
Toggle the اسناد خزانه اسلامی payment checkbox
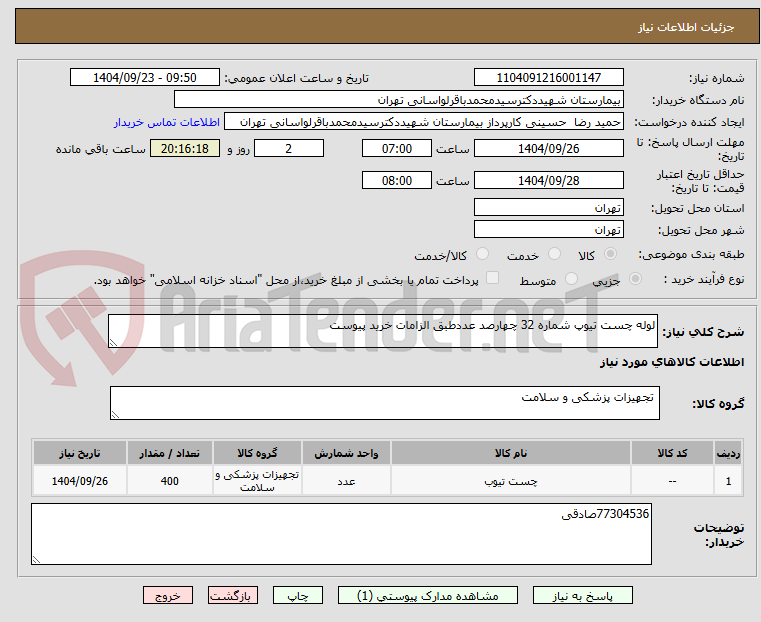click(492, 278)
